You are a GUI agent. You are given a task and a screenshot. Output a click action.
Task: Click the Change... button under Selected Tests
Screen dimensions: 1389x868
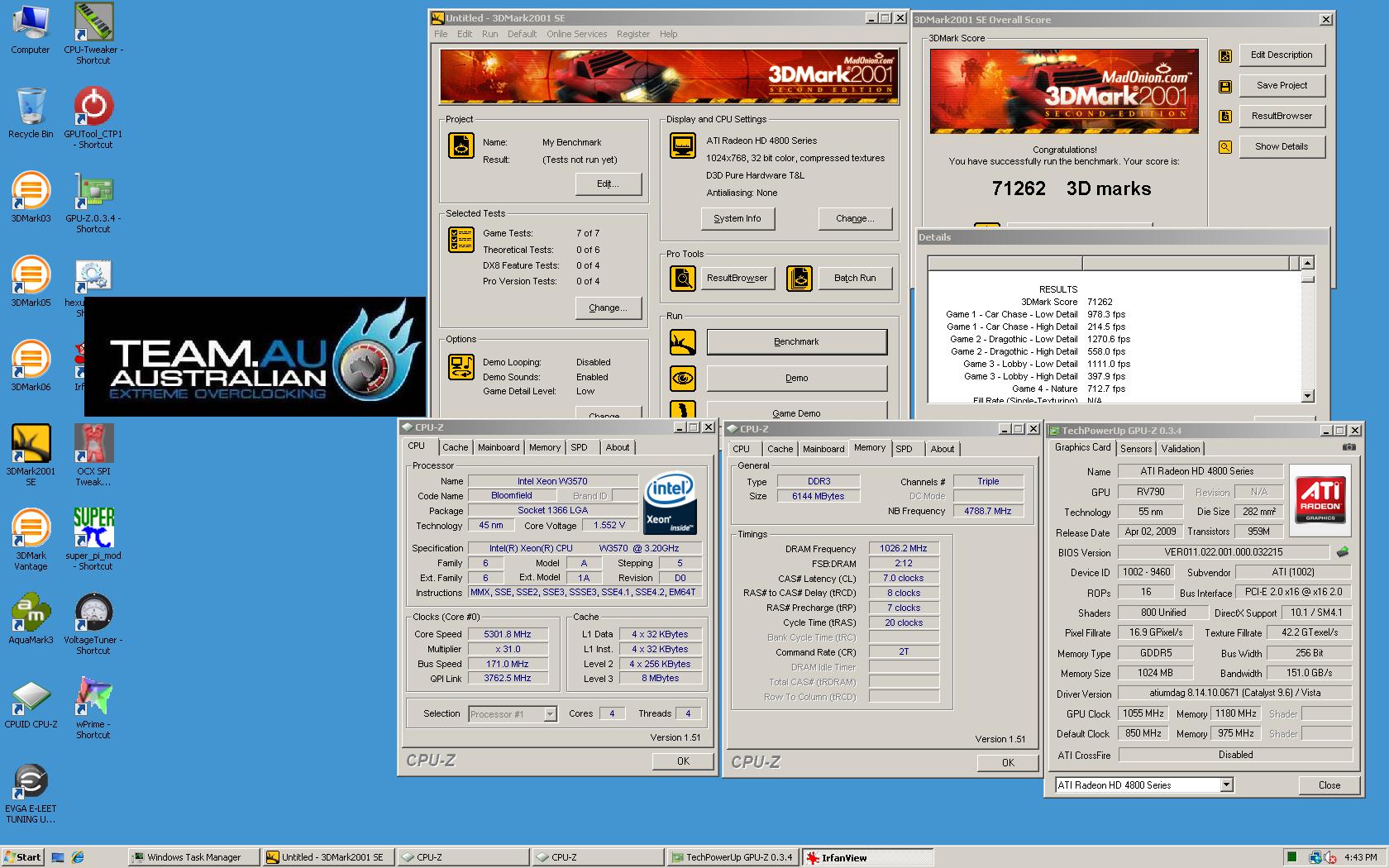608,308
